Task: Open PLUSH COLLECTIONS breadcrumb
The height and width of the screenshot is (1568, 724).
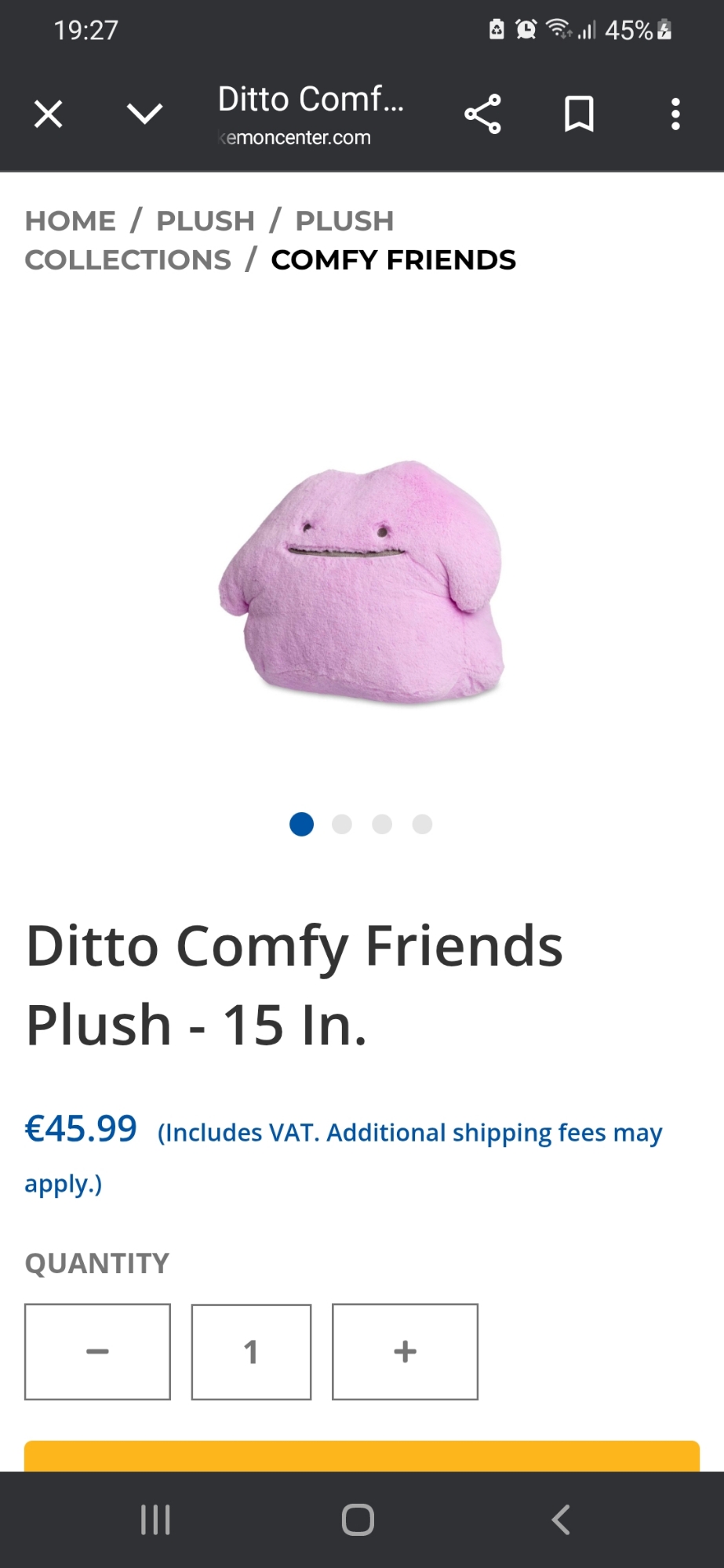Action: point(209,241)
